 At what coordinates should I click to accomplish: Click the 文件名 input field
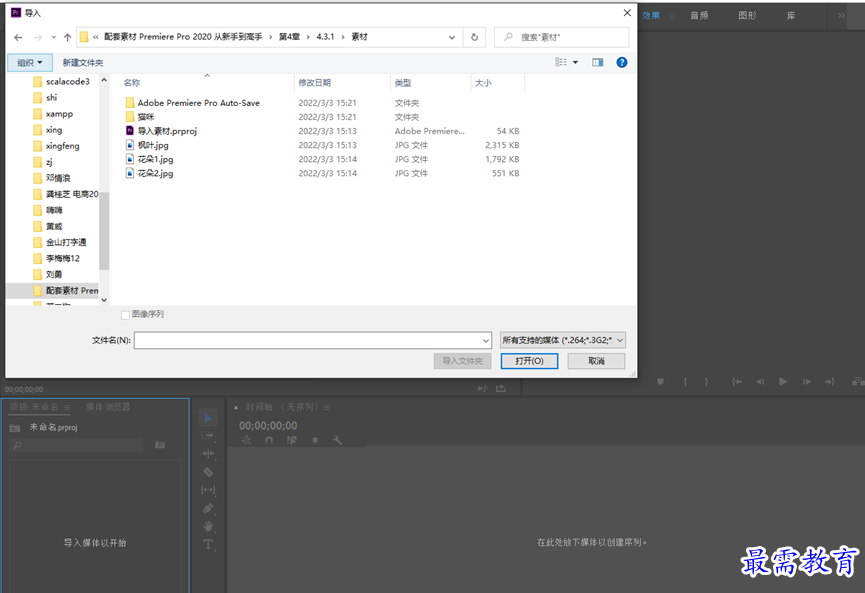(x=313, y=340)
